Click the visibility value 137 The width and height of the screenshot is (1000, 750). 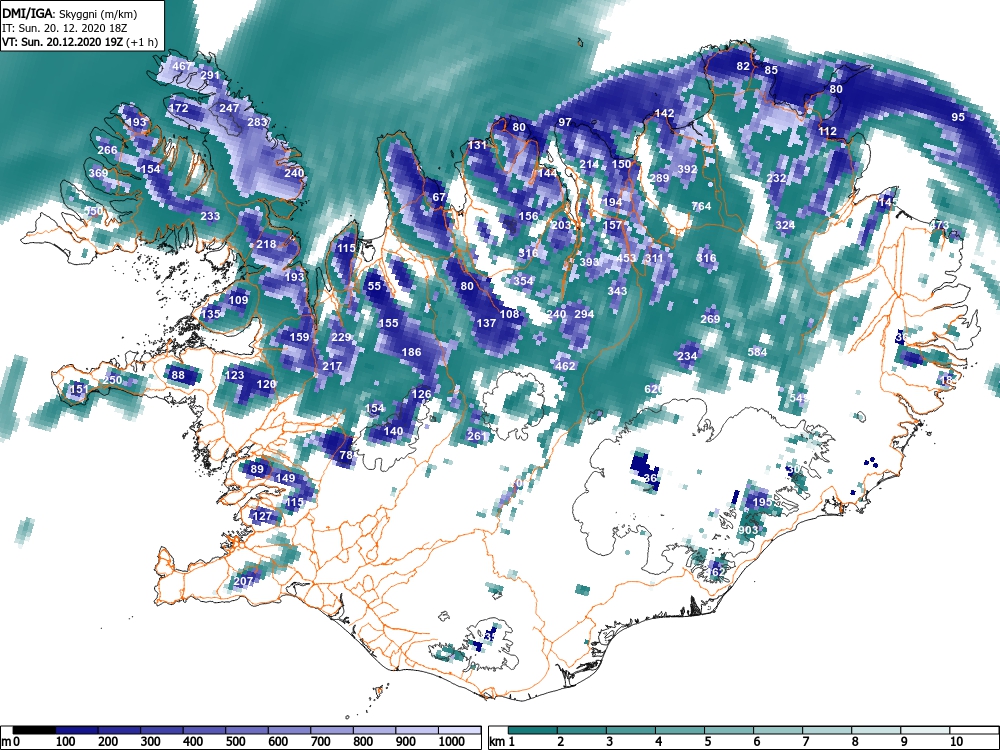486,323
